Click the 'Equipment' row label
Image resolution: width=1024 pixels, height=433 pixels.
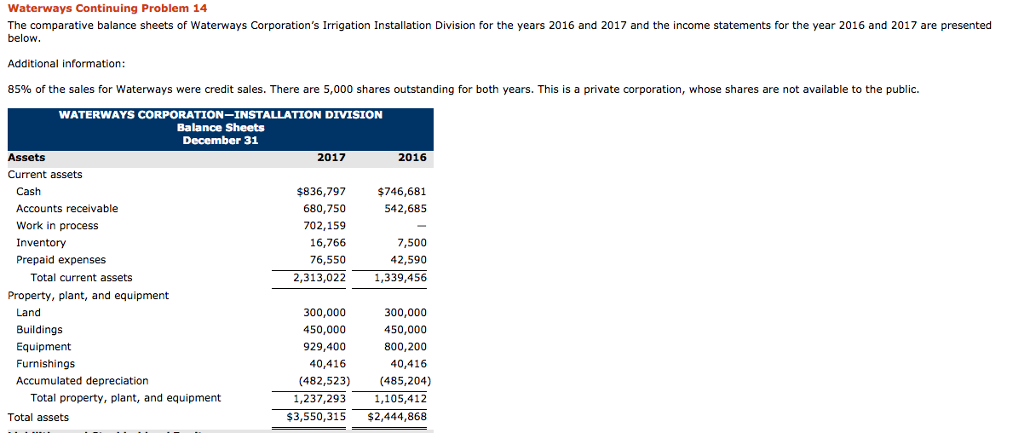tap(44, 346)
